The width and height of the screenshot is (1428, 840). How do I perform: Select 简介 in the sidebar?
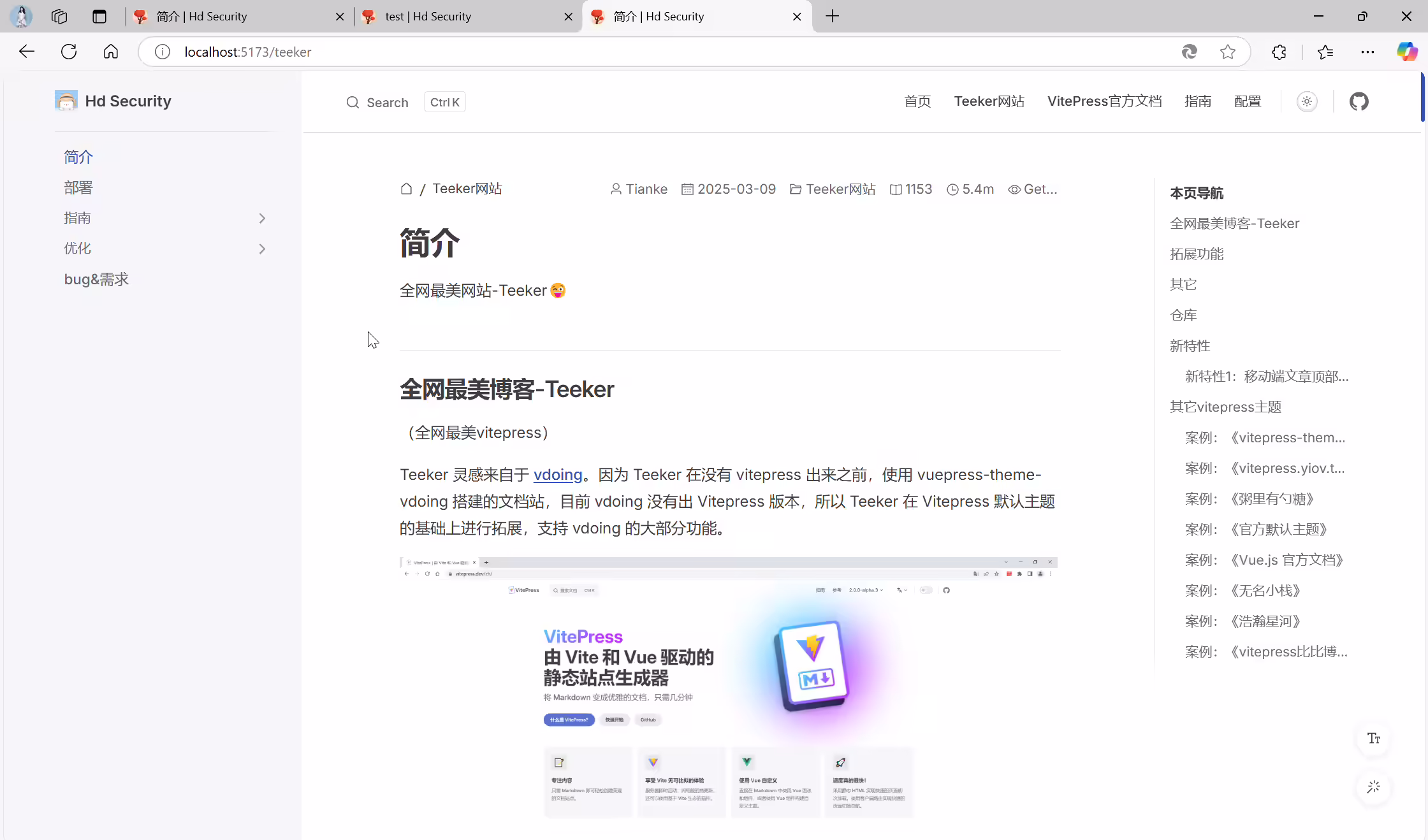click(78, 157)
